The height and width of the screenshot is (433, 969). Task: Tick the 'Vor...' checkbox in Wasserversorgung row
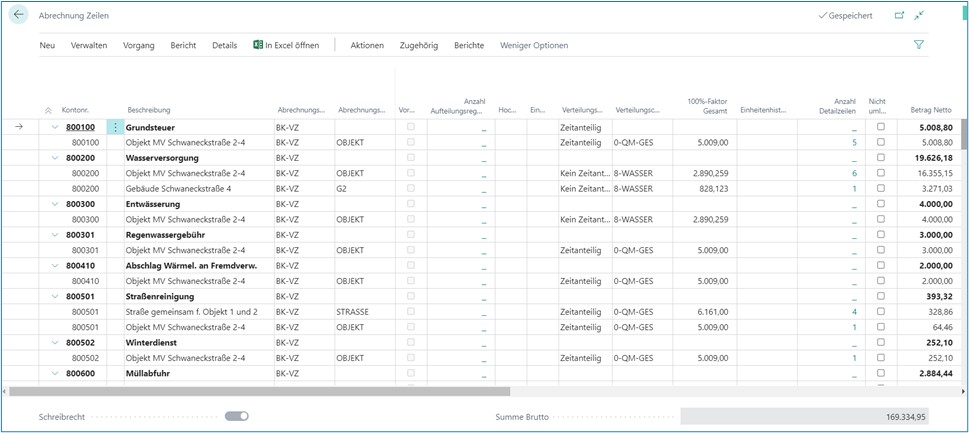[x=410, y=158]
